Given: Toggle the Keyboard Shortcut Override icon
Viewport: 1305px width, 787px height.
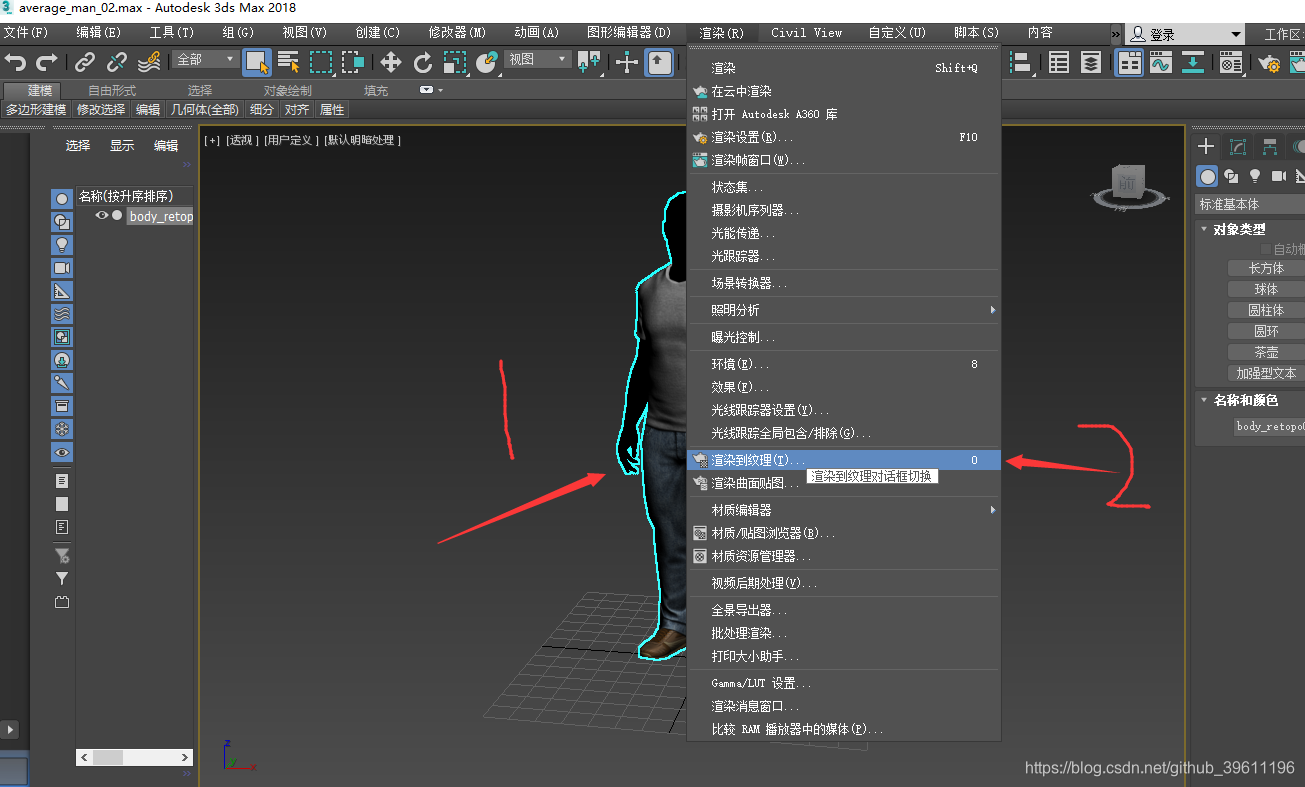Looking at the screenshot, I should coord(659,63).
